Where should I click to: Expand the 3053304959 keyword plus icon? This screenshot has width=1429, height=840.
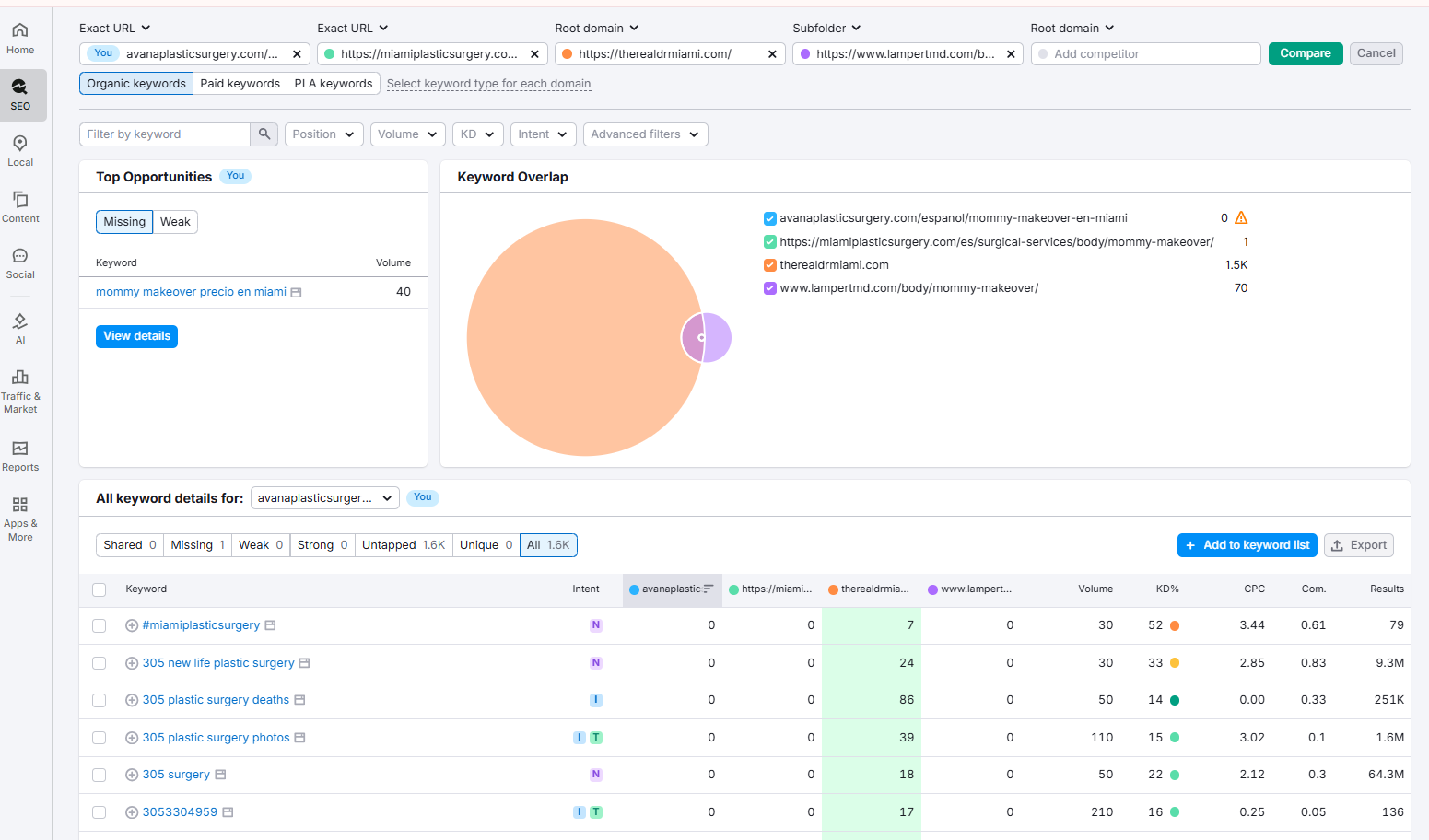point(132,812)
